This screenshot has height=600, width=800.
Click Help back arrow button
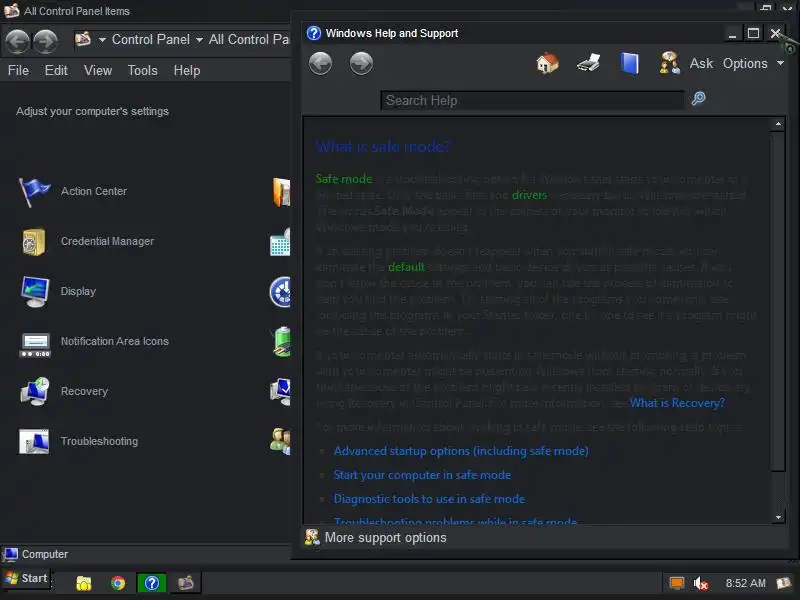[x=320, y=64]
